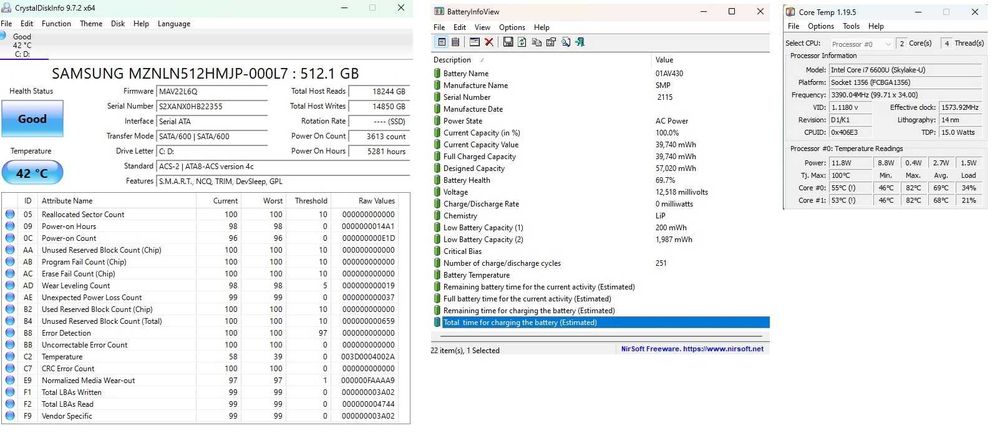Image resolution: width=1000 pixels, height=433 pixels.
Task: Click battery icon next to Voltage row
Action: coord(437,192)
